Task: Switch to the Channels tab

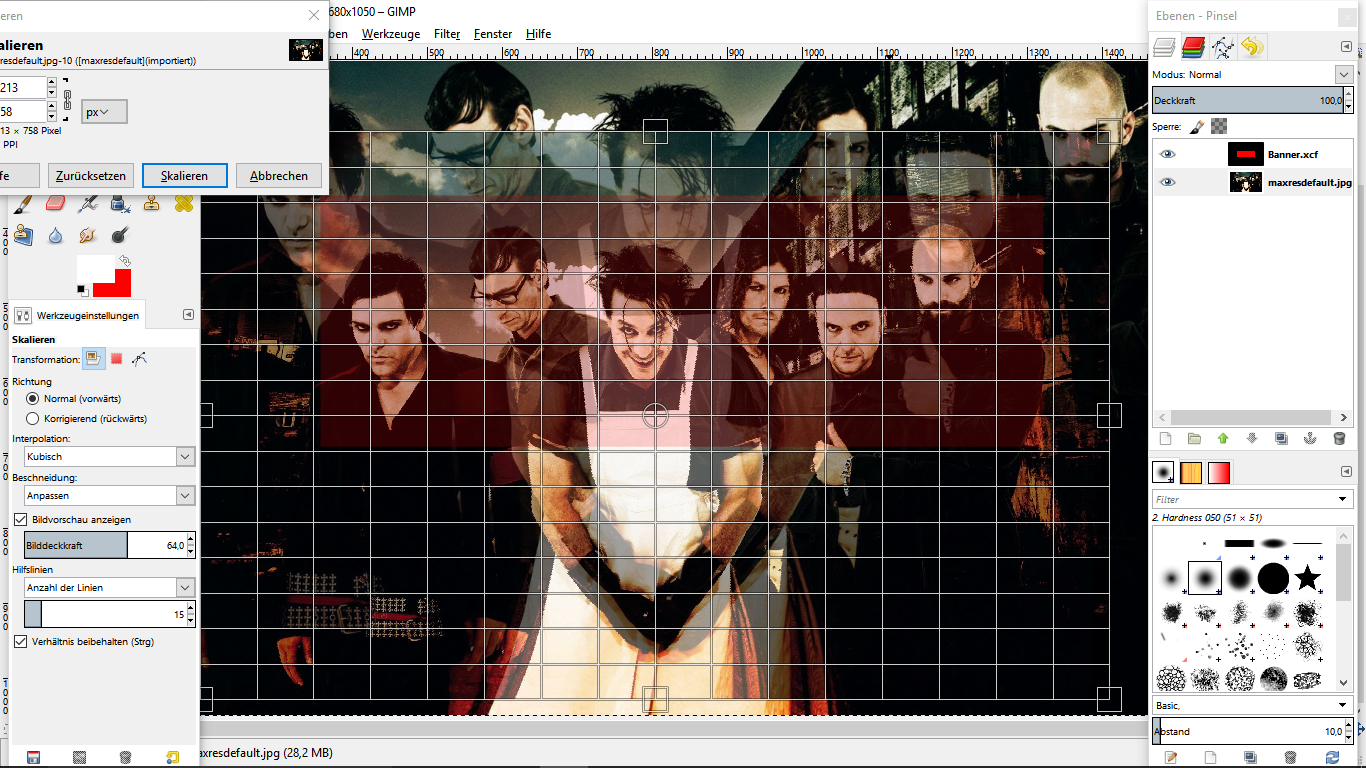Action: click(1192, 46)
